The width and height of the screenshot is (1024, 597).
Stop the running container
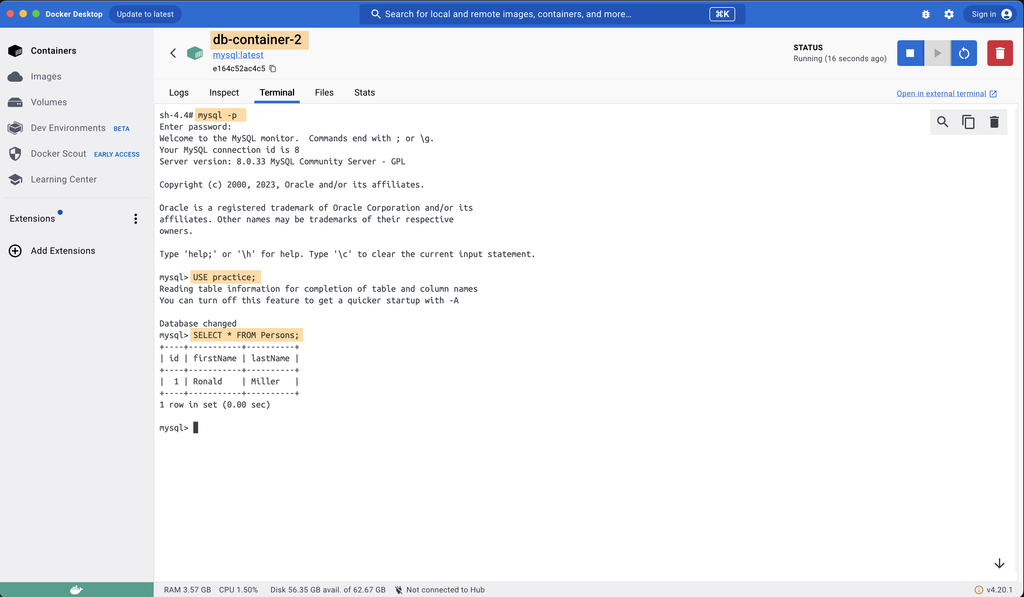pos(911,53)
